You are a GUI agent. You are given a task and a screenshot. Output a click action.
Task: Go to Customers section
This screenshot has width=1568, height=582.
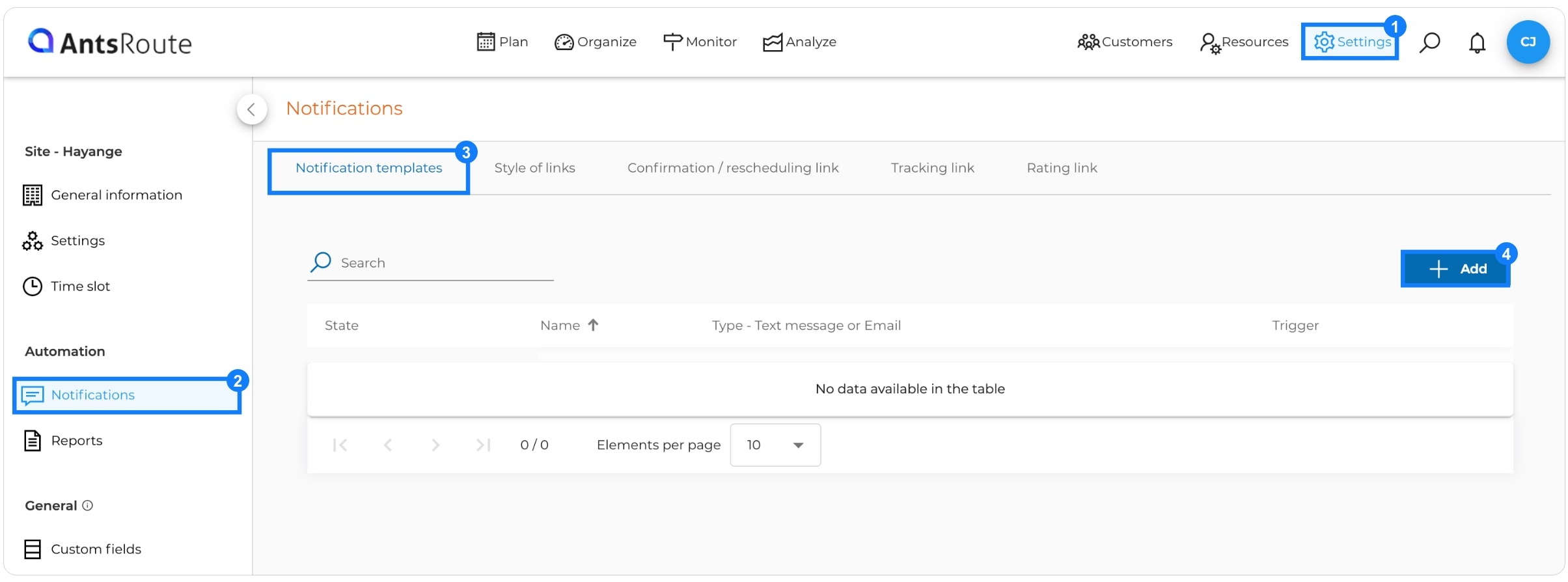1125,42
